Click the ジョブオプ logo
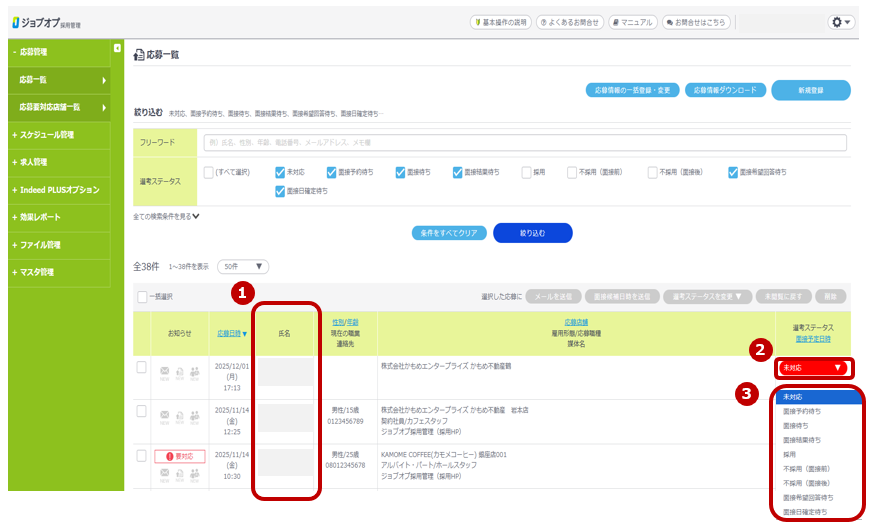The image size is (873, 527). [47, 22]
